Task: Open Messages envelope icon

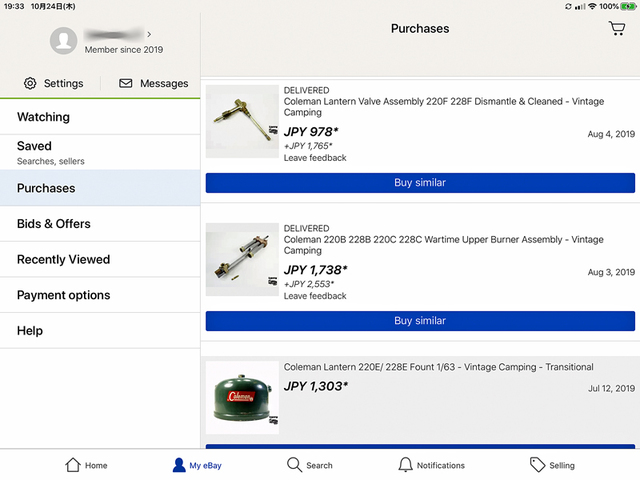Action: tap(125, 83)
